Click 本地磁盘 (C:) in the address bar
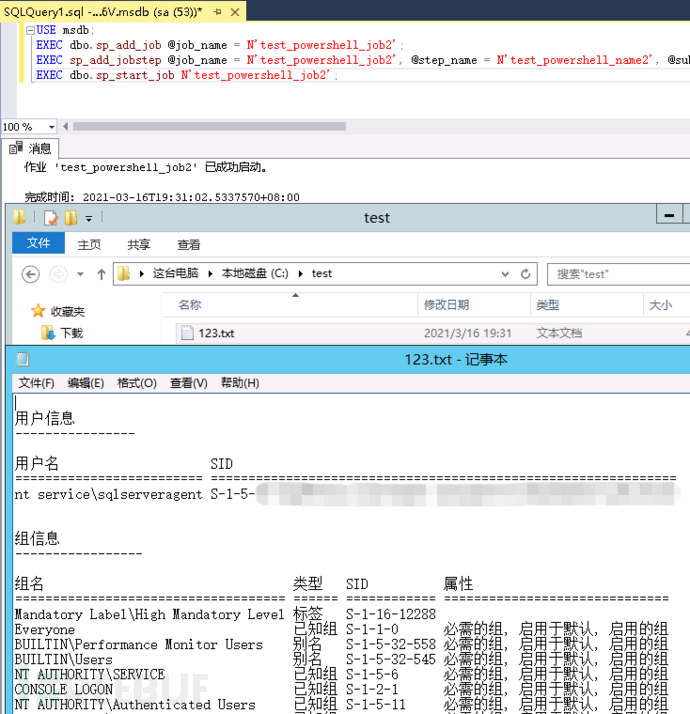690x714 pixels. click(255, 273)
